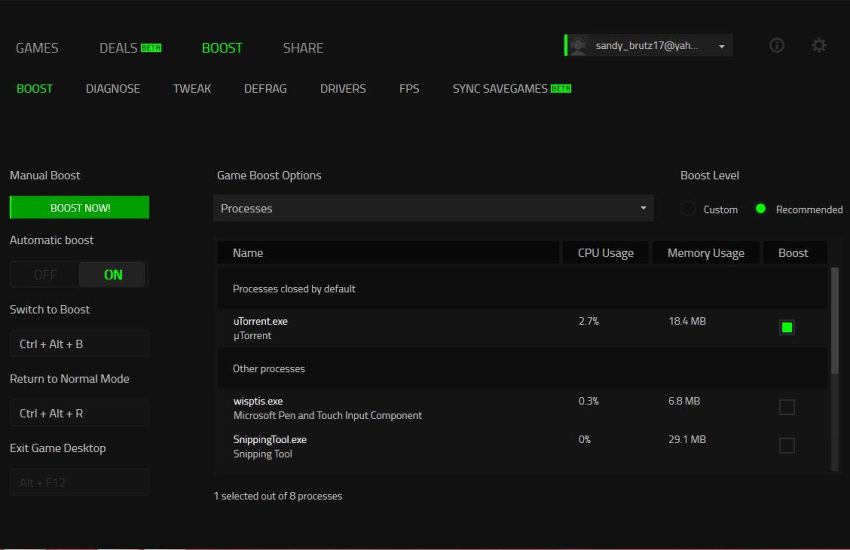
Task: Click 'Microsoft Pen and Touch Input Component' description
Action: tap(327, 416)
